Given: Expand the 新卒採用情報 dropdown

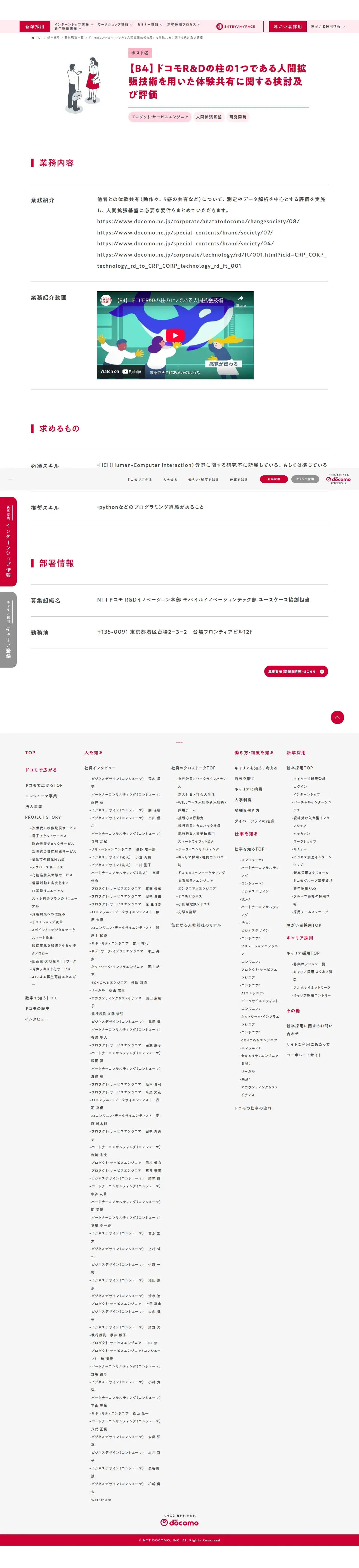Looking at the screenshot, I should tap(68, 29).
